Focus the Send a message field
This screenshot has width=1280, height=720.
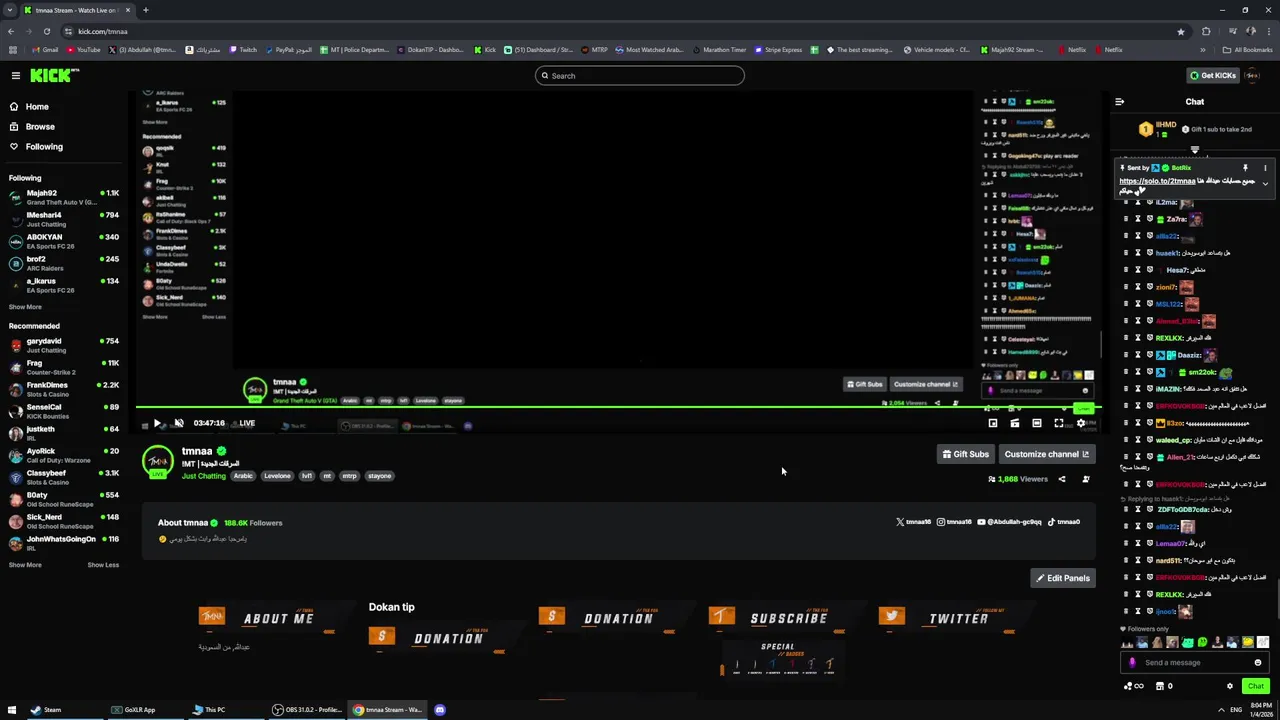click(x=1194, y=662)
